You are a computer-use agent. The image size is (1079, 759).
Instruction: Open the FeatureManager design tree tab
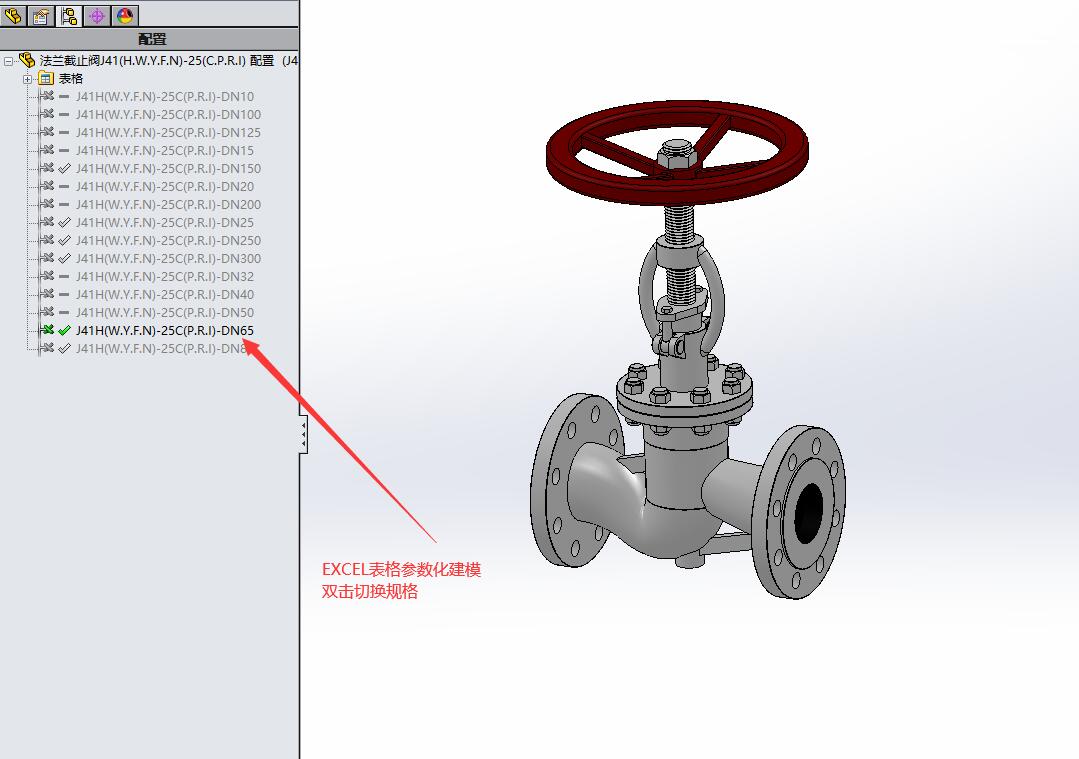(13, 15)
